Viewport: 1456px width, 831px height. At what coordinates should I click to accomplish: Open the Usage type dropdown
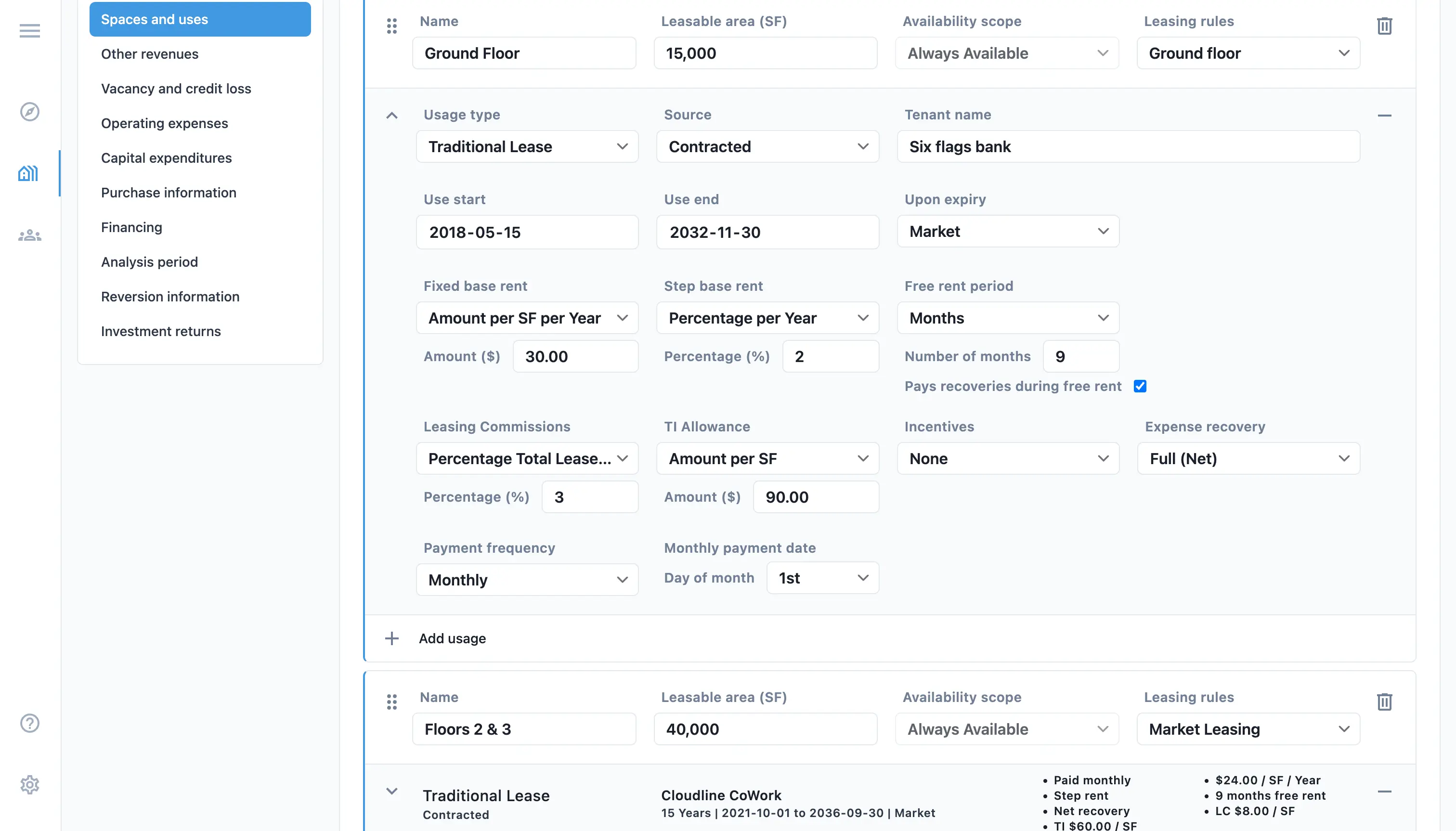click(527, 147)
